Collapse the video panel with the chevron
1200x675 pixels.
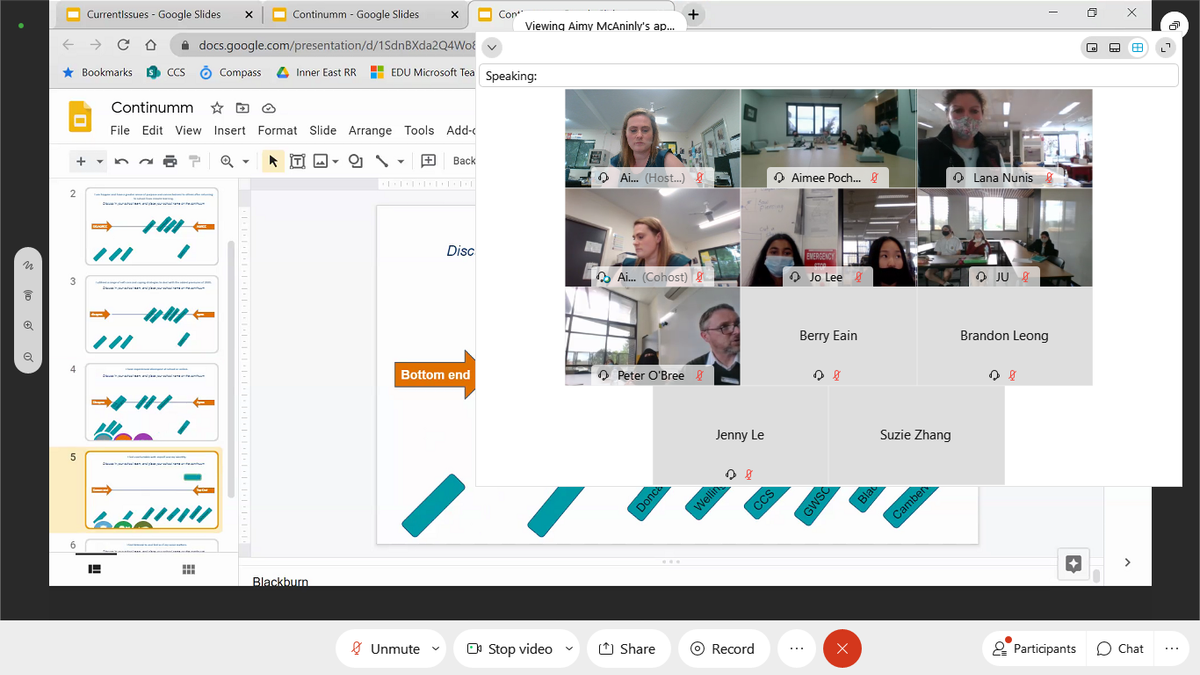[492, 48]
